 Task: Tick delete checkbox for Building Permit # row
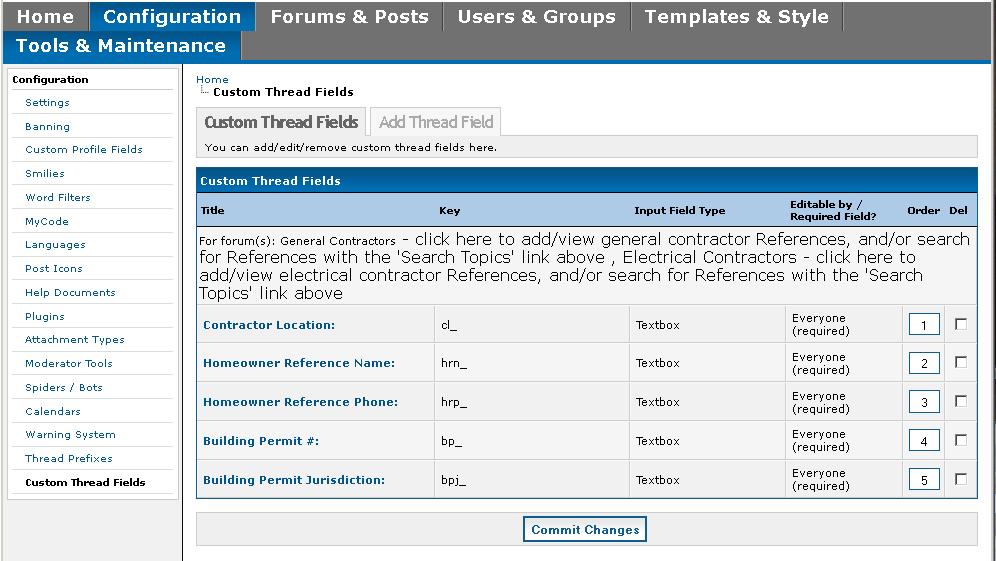[961, 440]
